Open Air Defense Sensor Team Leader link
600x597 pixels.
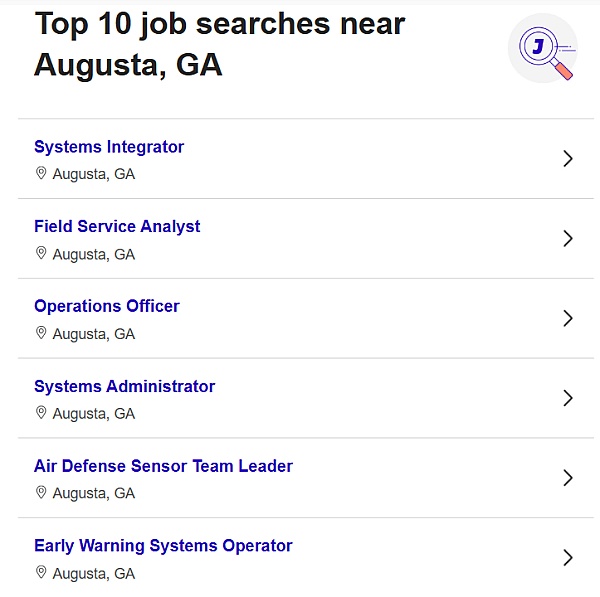pos(163,466)
